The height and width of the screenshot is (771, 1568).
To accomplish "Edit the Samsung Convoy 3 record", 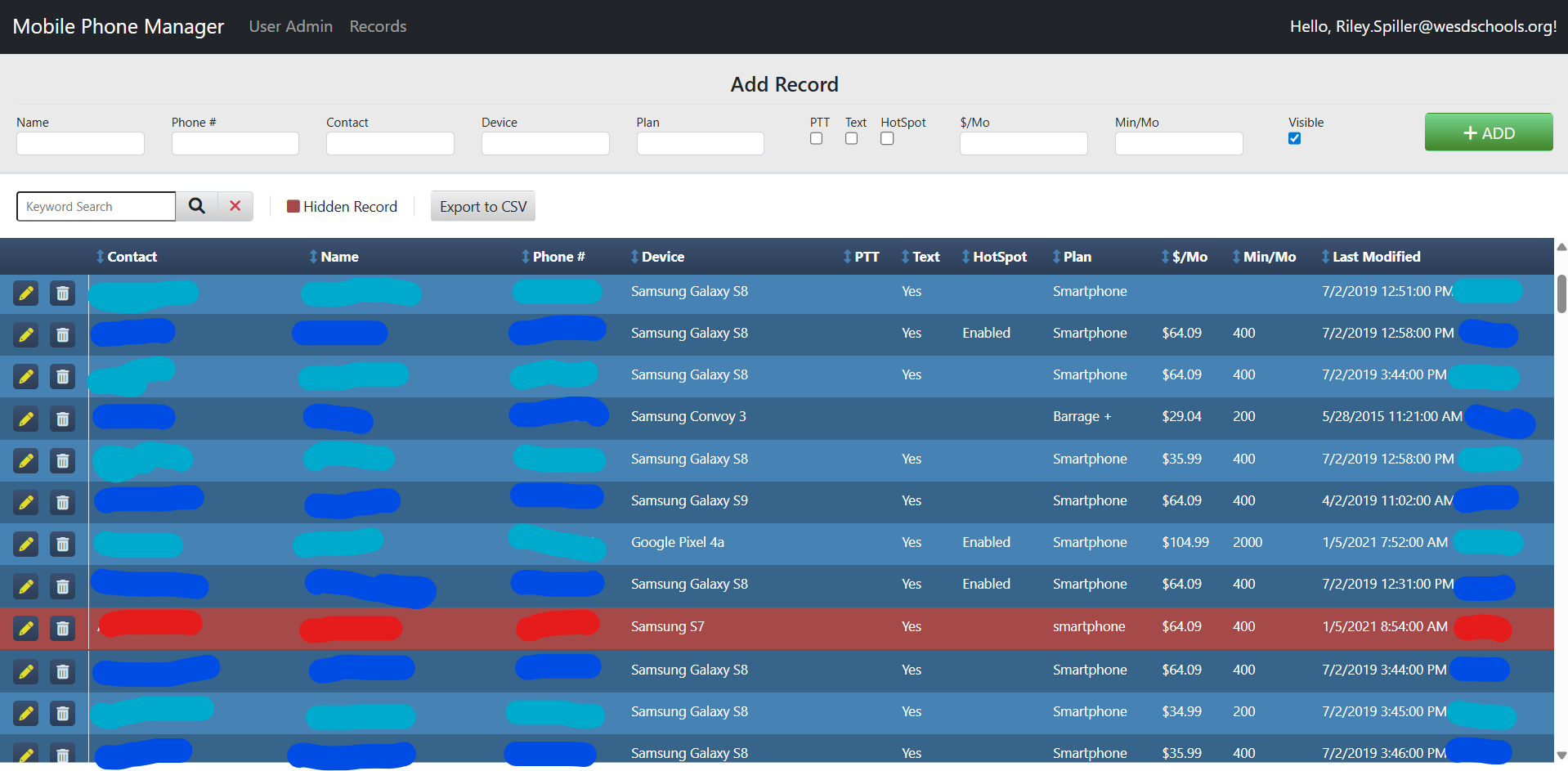I will click(26, 419).
